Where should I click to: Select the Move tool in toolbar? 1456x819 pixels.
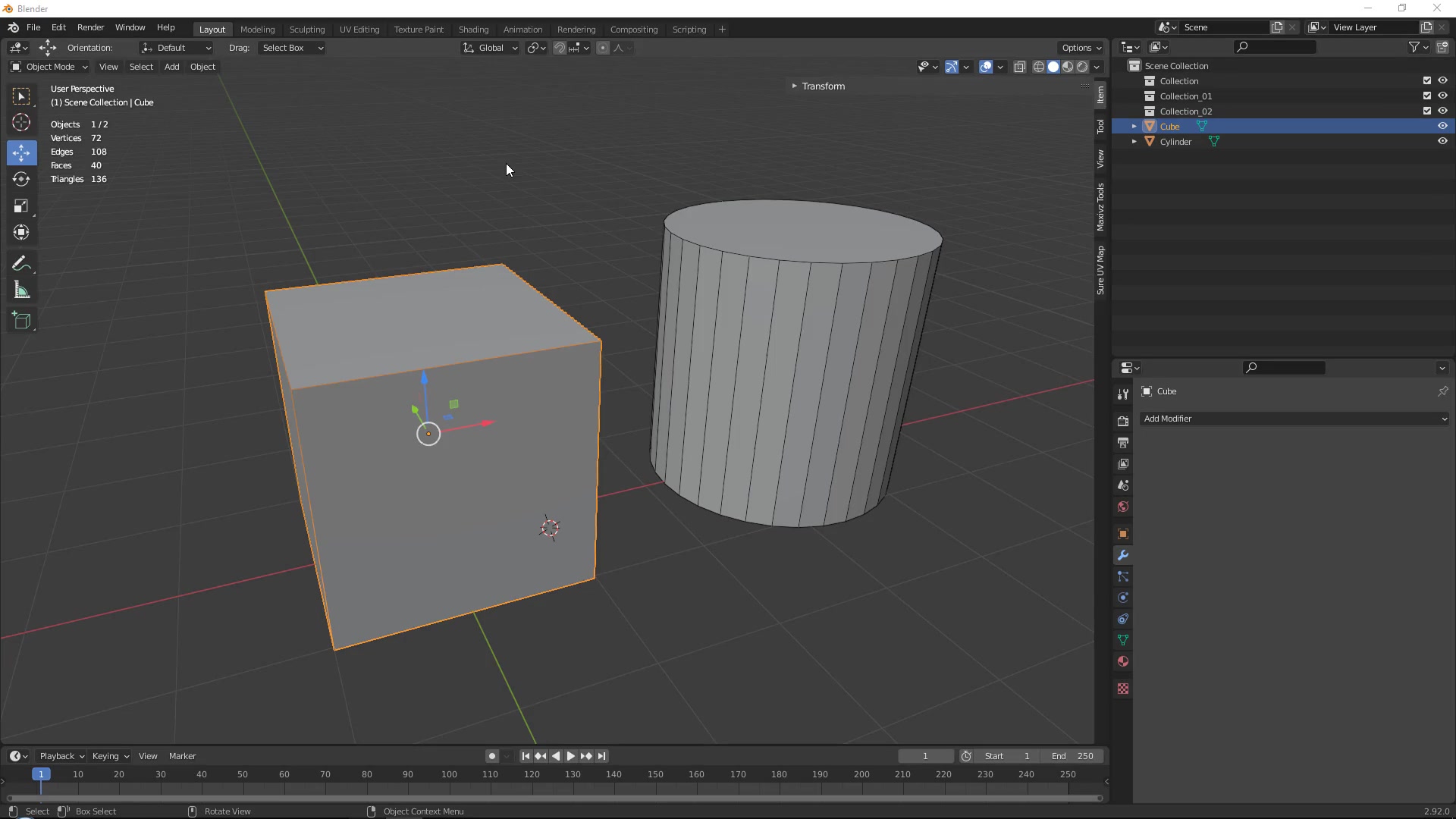click(21, 152)
